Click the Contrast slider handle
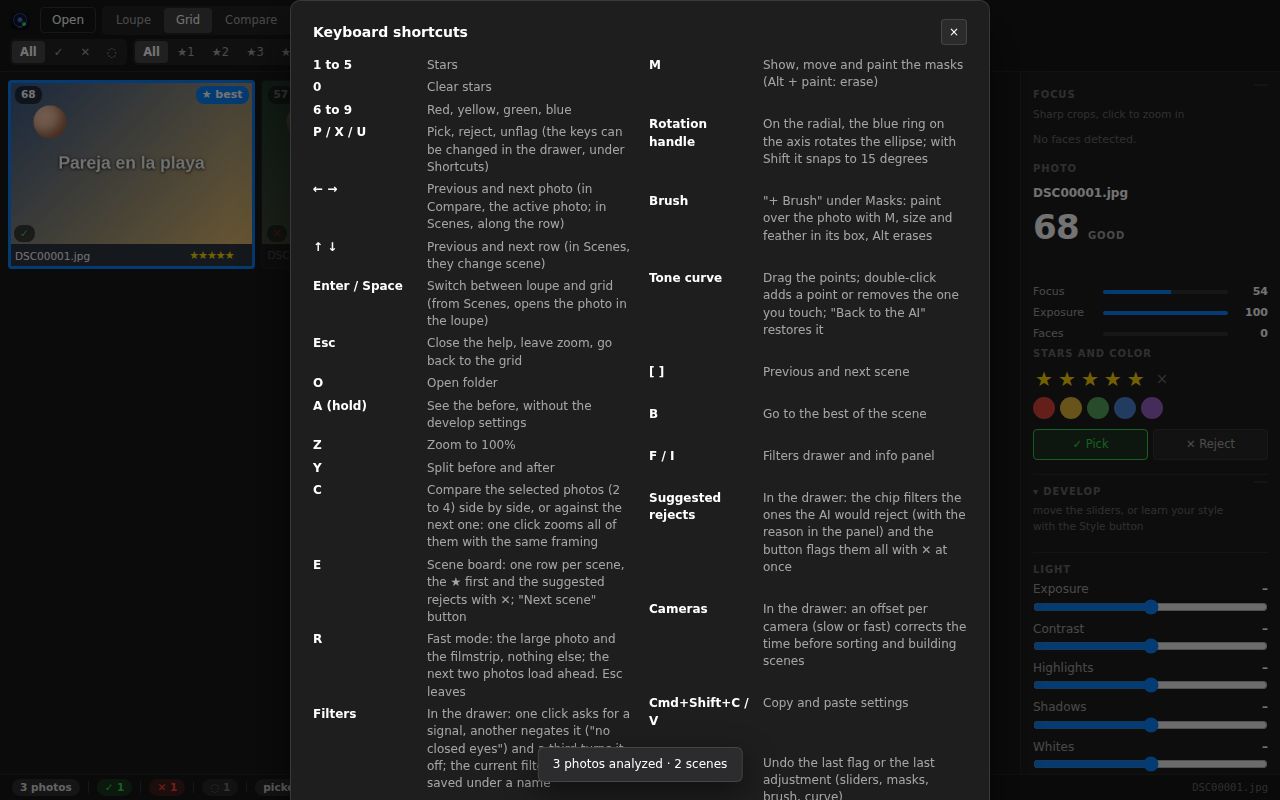Viewport: 1280px width, 800px height. point(1151,646)
